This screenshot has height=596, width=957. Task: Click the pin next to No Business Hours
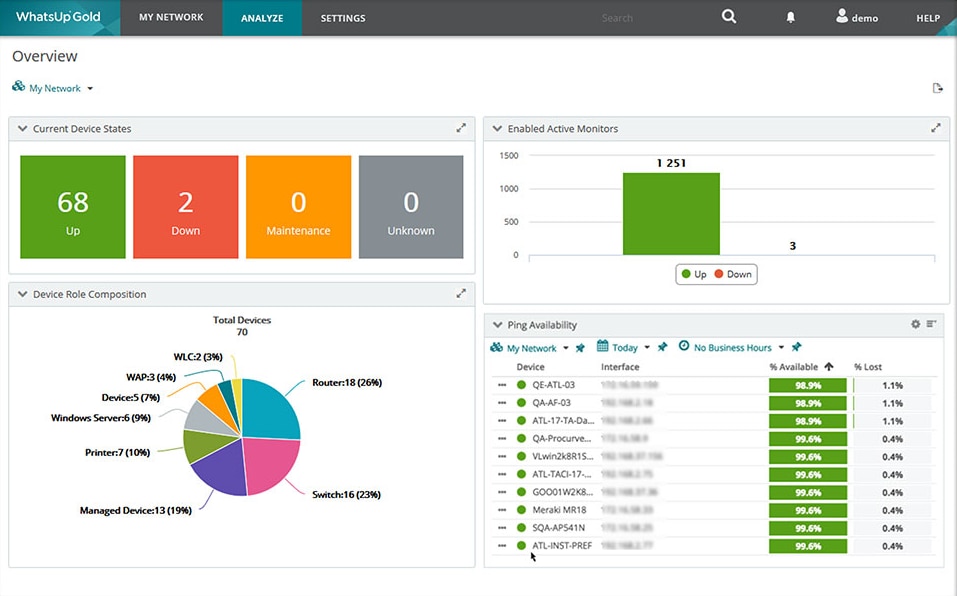[x=796, y=347]
